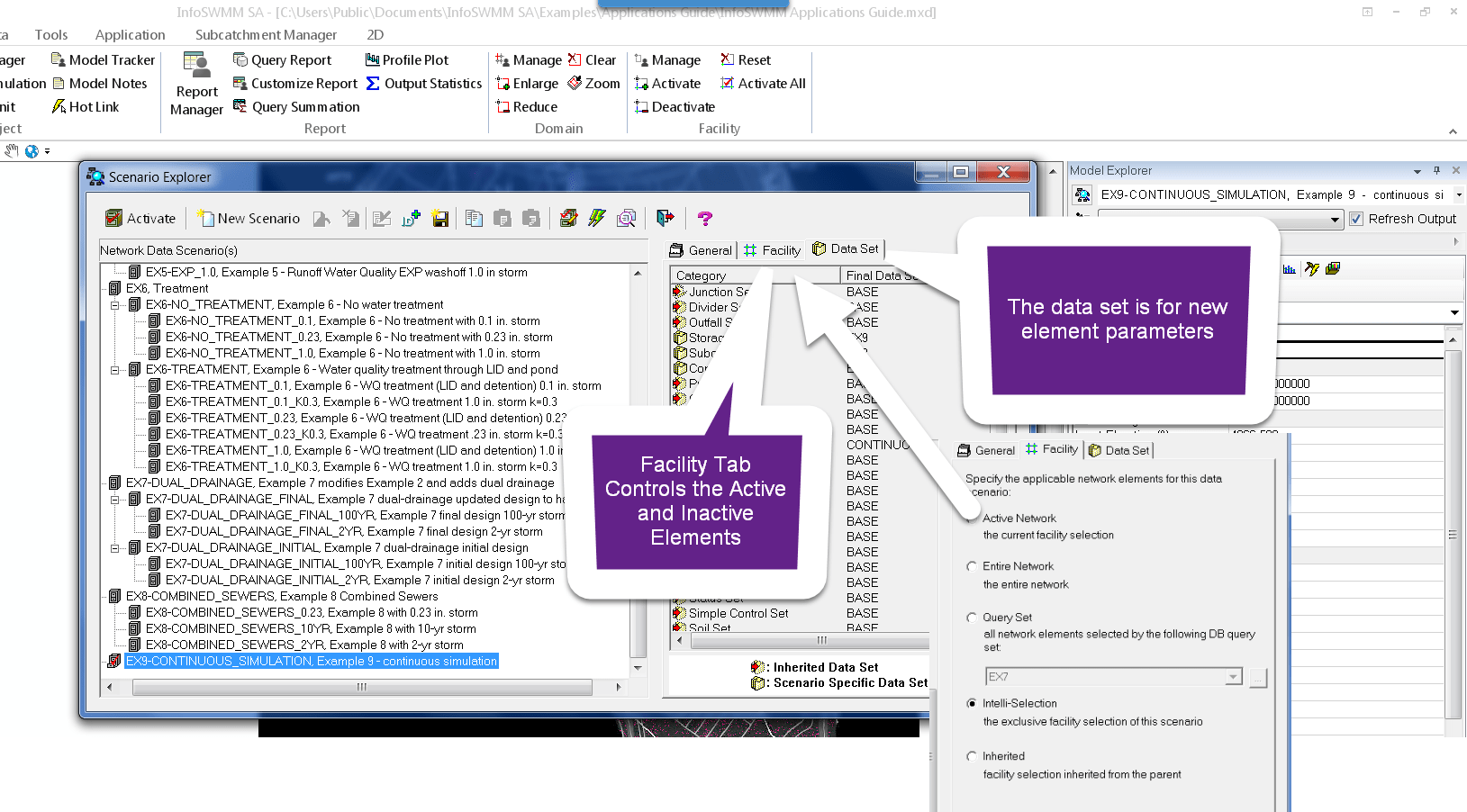This screenshot has height=812, width=1467.
Task: Click the exit door icon in Scenario Explorer
Action: [x=666, y=218]
